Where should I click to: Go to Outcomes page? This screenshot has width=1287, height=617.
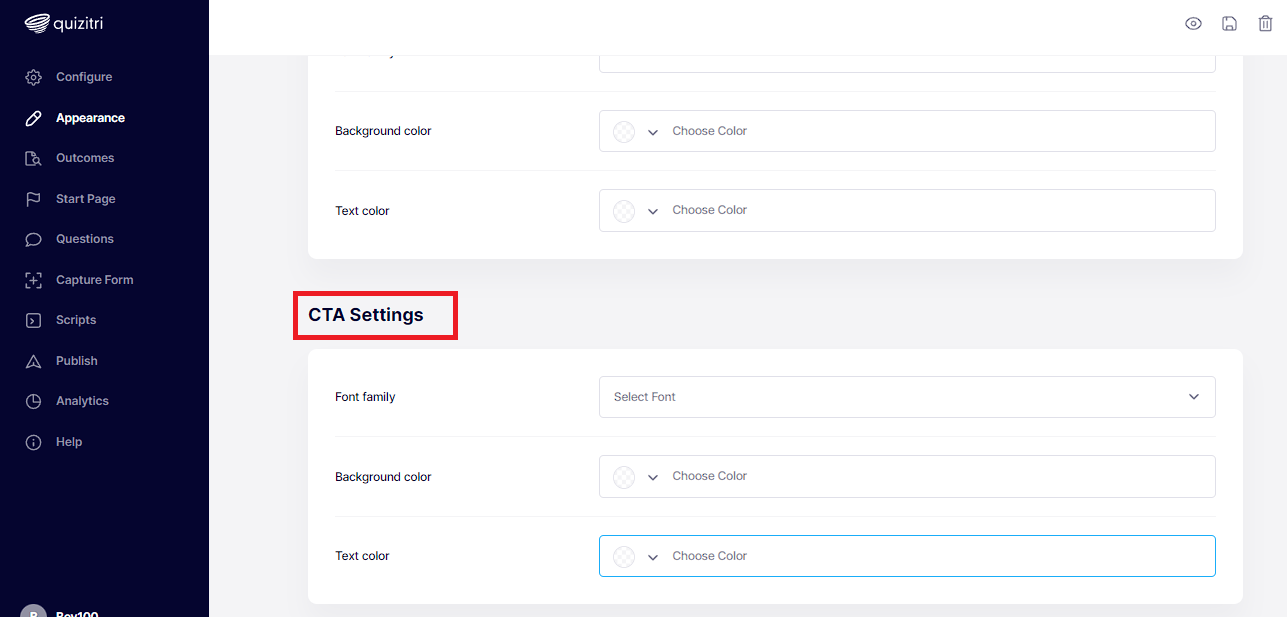click(x=85, y=158)
